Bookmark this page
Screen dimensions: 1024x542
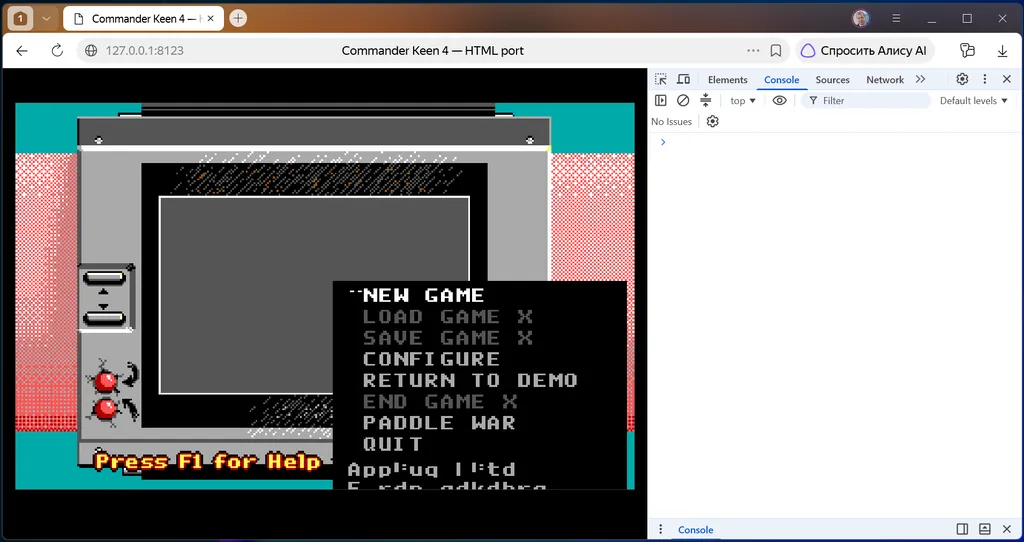point(776,50)
